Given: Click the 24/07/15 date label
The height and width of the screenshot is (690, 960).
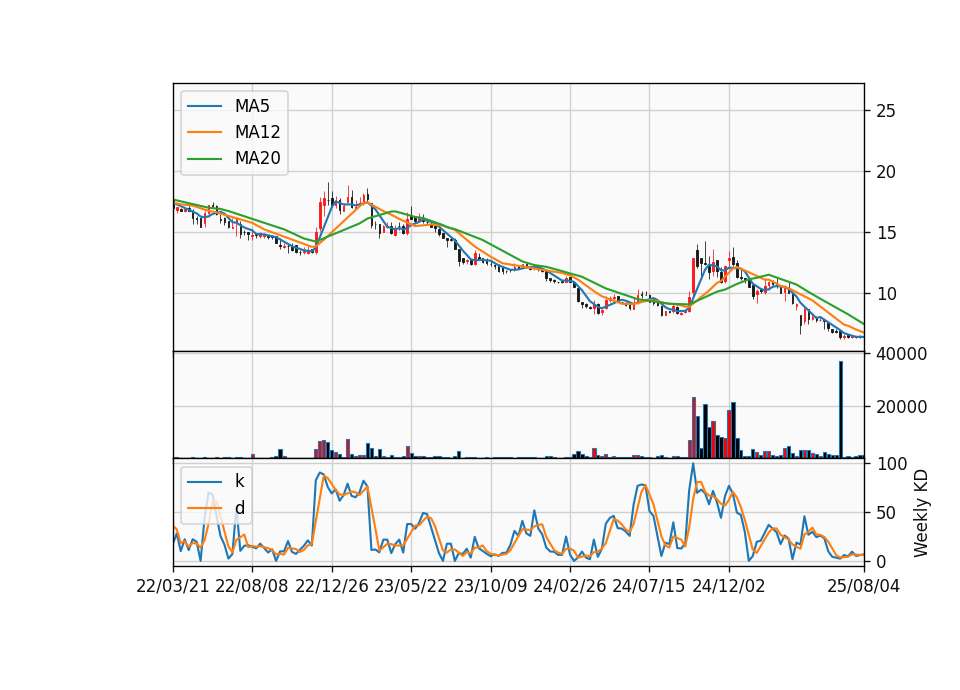Looking at the screenshot, I should click(649, 586).
